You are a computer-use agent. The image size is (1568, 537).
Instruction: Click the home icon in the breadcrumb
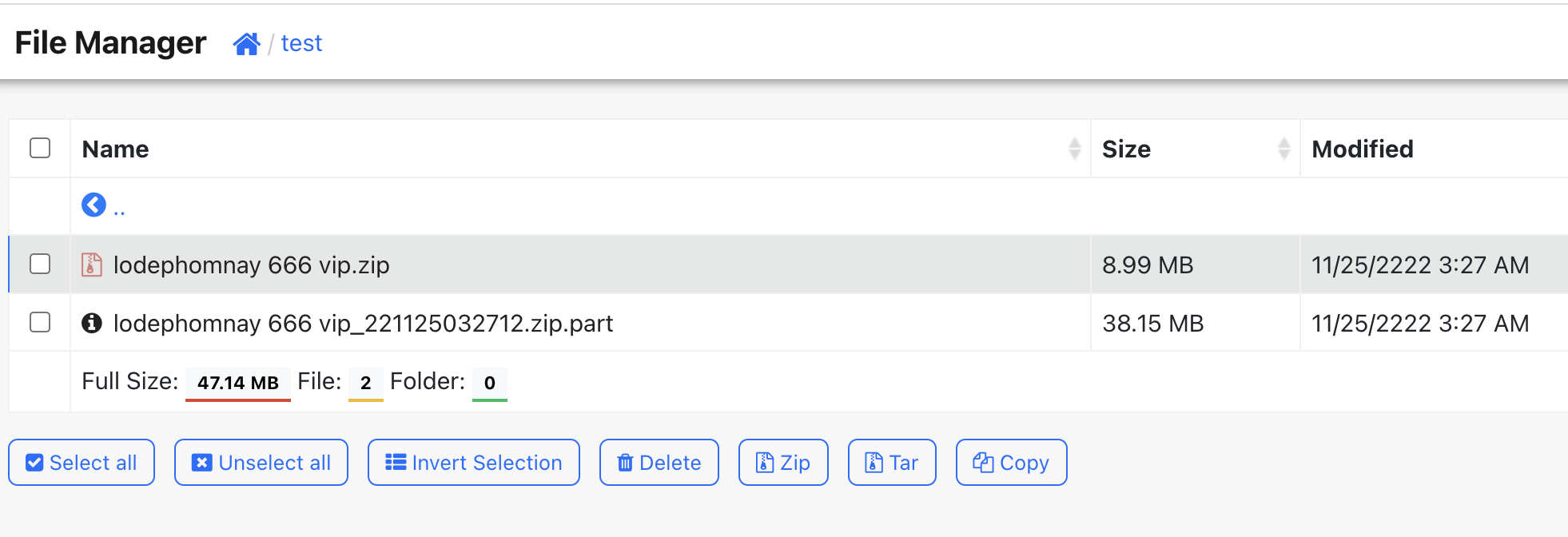[248, 43]
